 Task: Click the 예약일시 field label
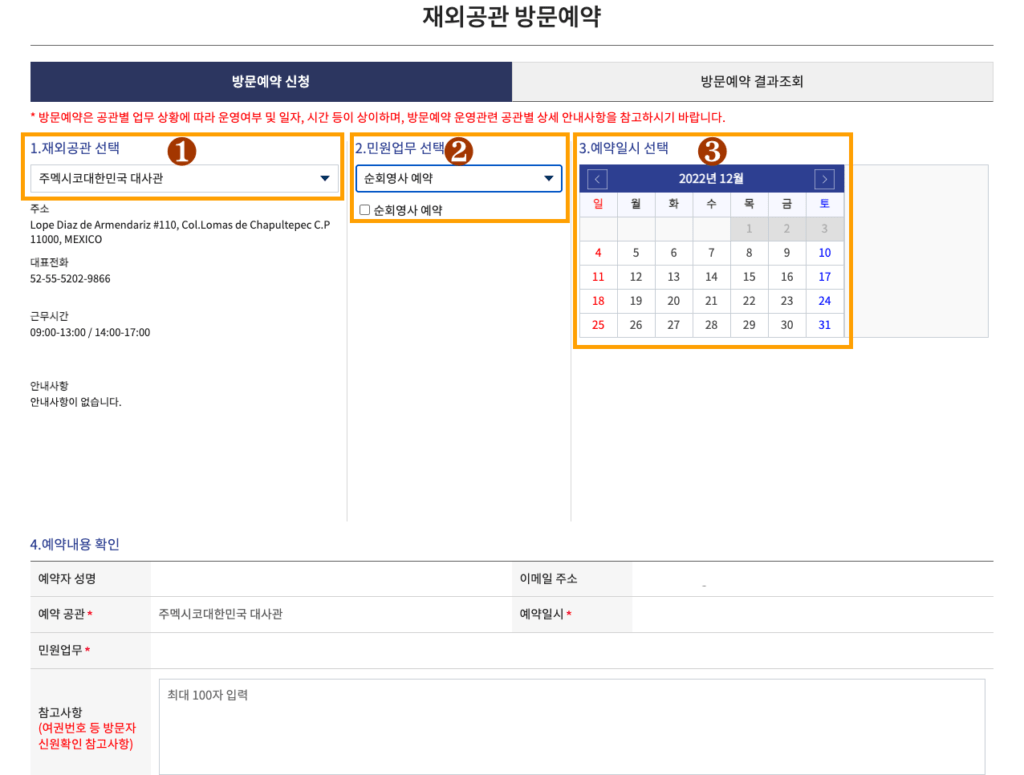coord(541,614)
